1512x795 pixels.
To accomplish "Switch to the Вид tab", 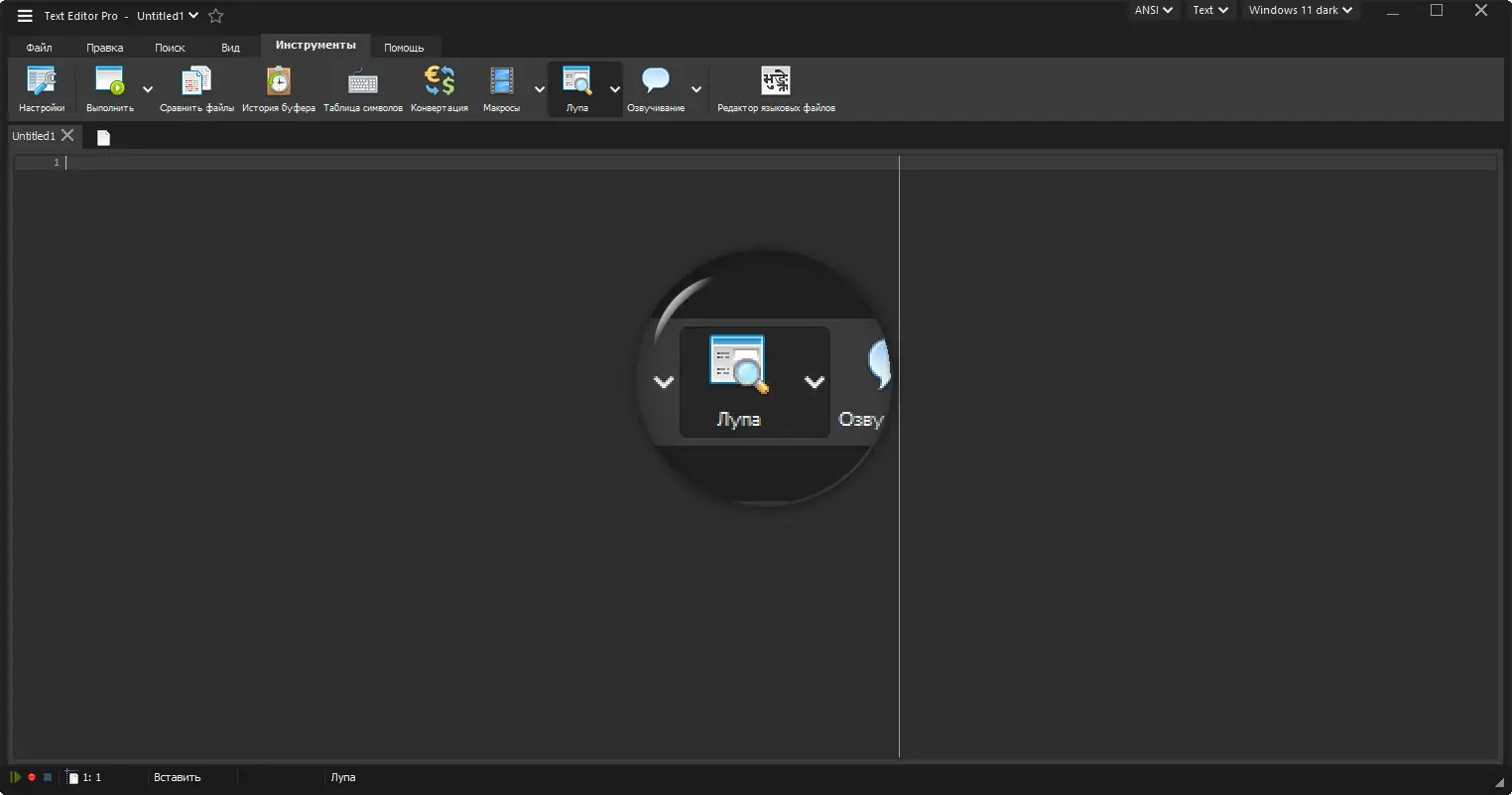I will (230, 47).
